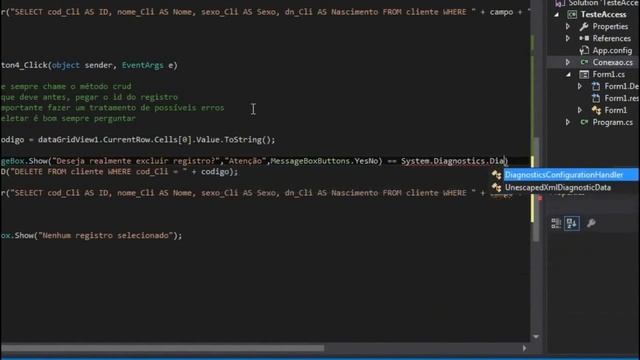Select TesteAccess project in Solution Explorer
640x360 pixels.
click(x=603, y=14)
